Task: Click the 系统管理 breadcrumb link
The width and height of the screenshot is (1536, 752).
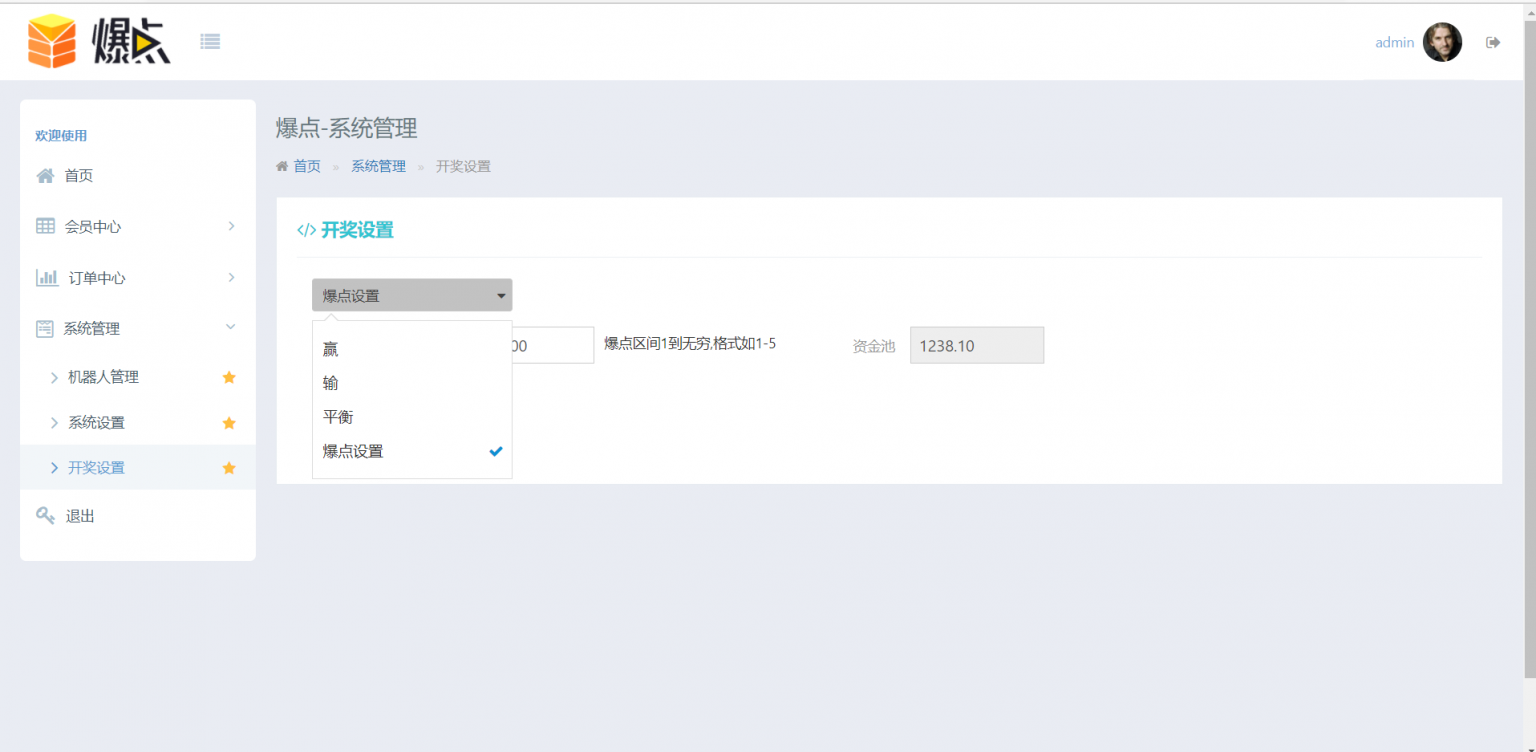Action: (378, 167)
